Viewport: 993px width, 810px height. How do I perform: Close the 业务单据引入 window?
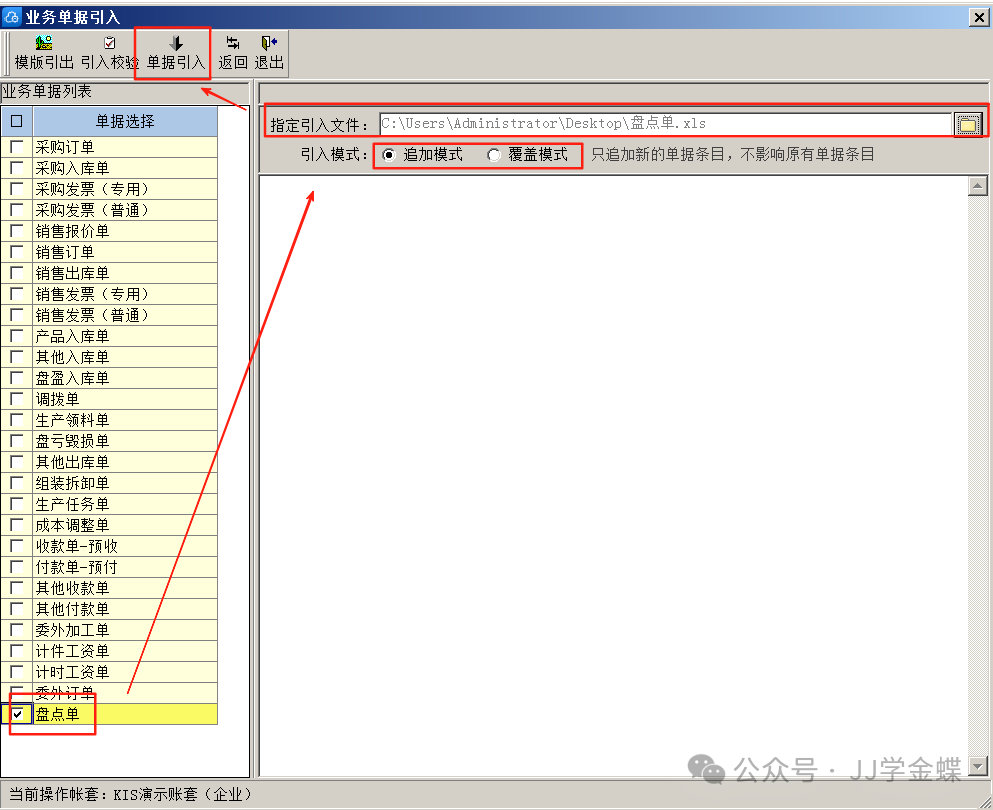pos(978,17)
